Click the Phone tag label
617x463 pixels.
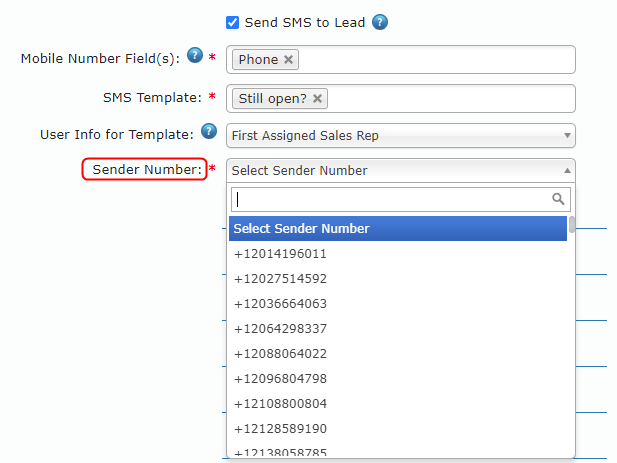click(258, 59)
